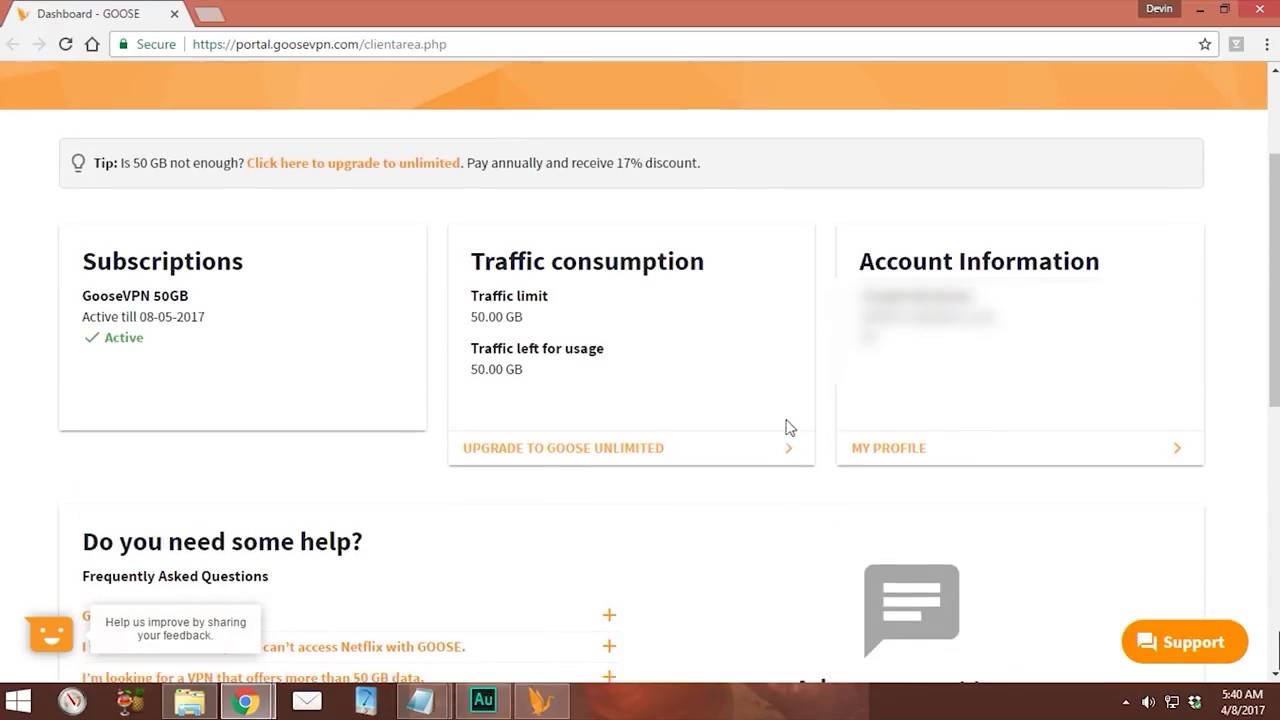
Task: Click the page vertical scrollbar
Action: coord(1274,280)
